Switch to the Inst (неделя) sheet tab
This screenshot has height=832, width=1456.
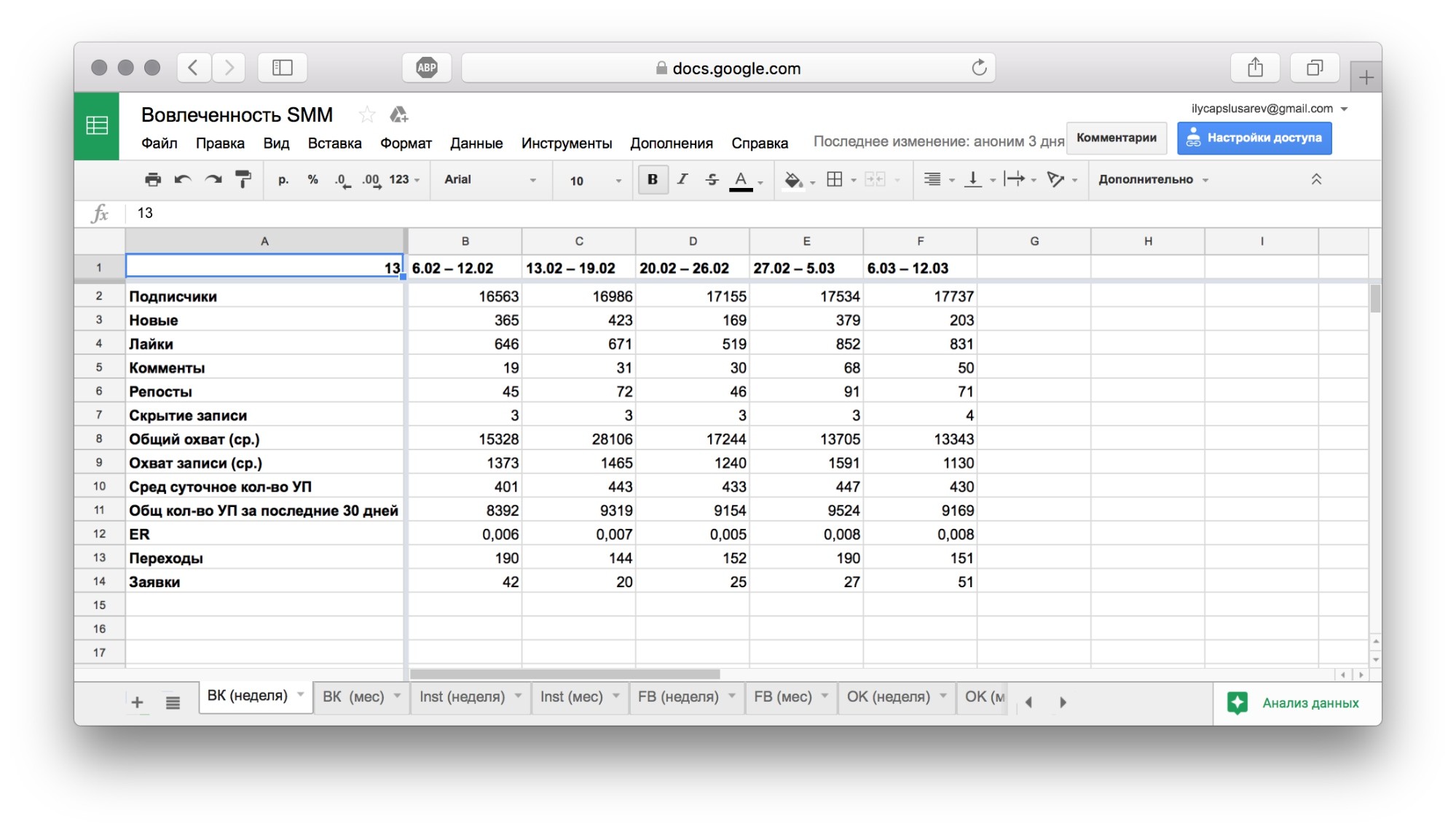[462, 696]
